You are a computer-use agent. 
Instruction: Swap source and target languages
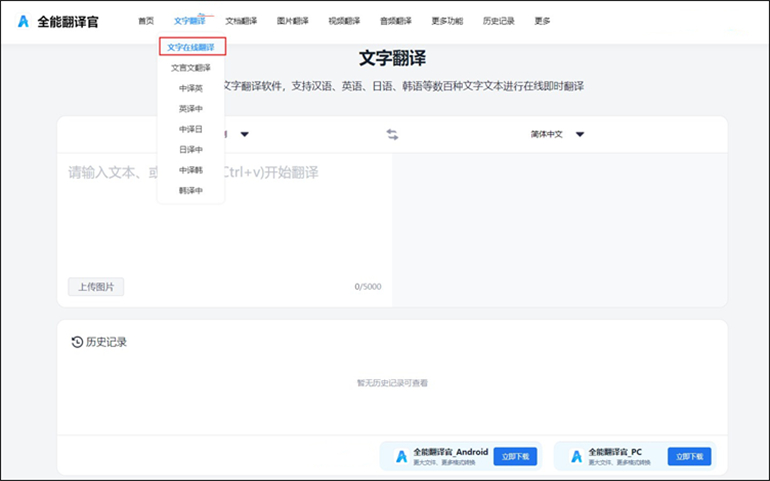392,134
